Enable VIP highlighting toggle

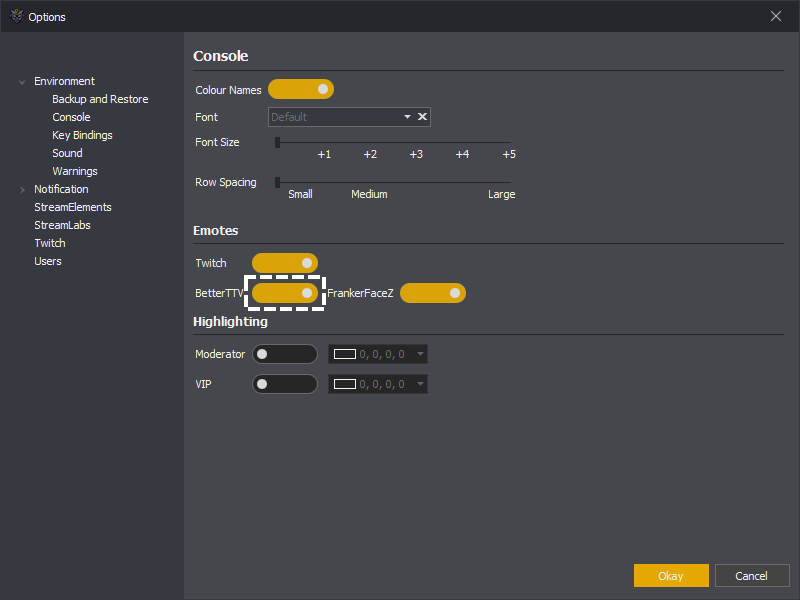point(285,384)
